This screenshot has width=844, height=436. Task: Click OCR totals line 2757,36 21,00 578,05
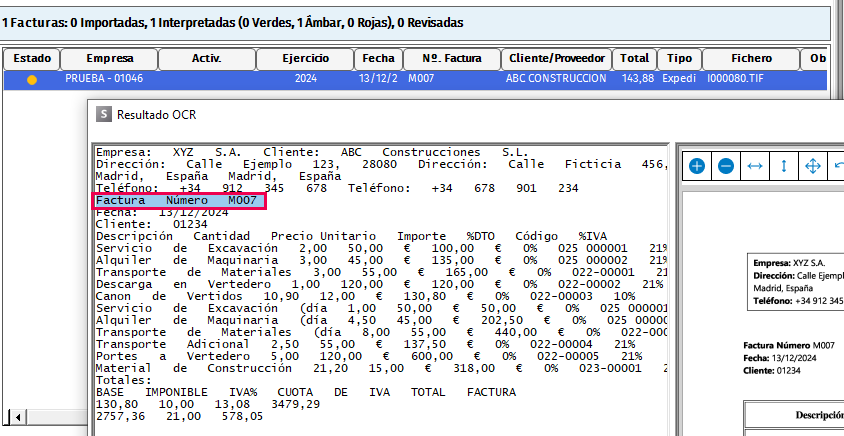[179, 417]
